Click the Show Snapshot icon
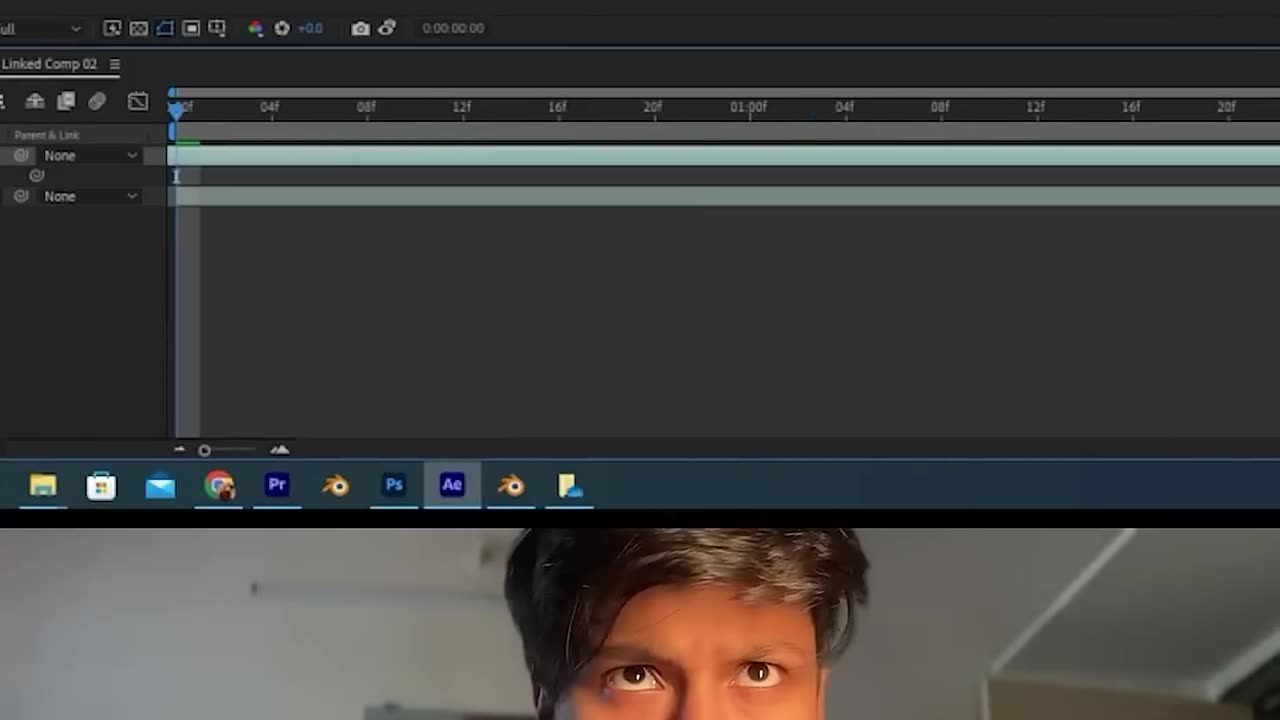Image resolution: width=1280 pixels, height=720 pixels. tap(387, 28)
